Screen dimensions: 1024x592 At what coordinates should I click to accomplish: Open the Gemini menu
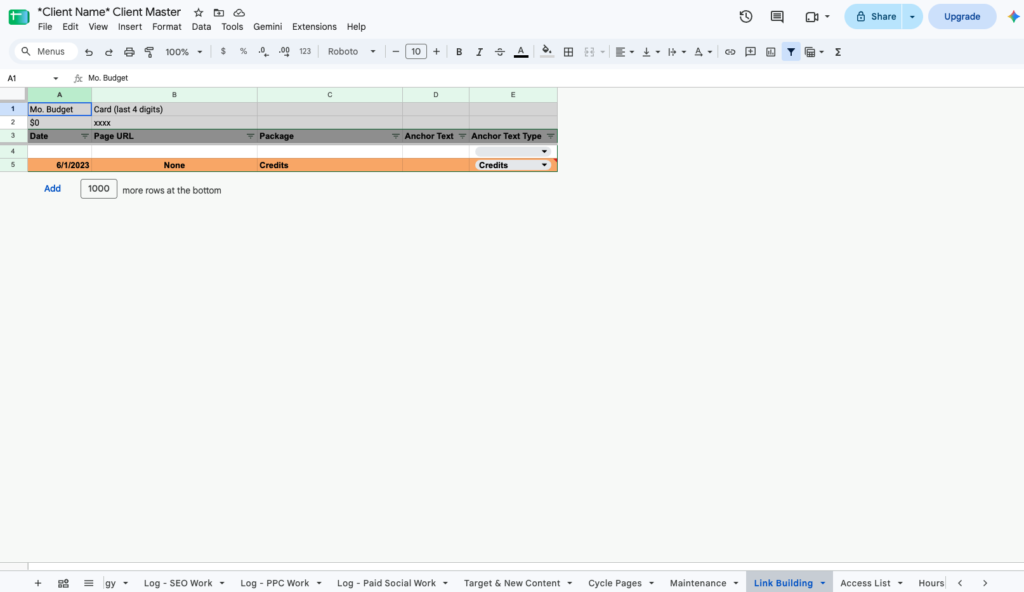(268, 27)
